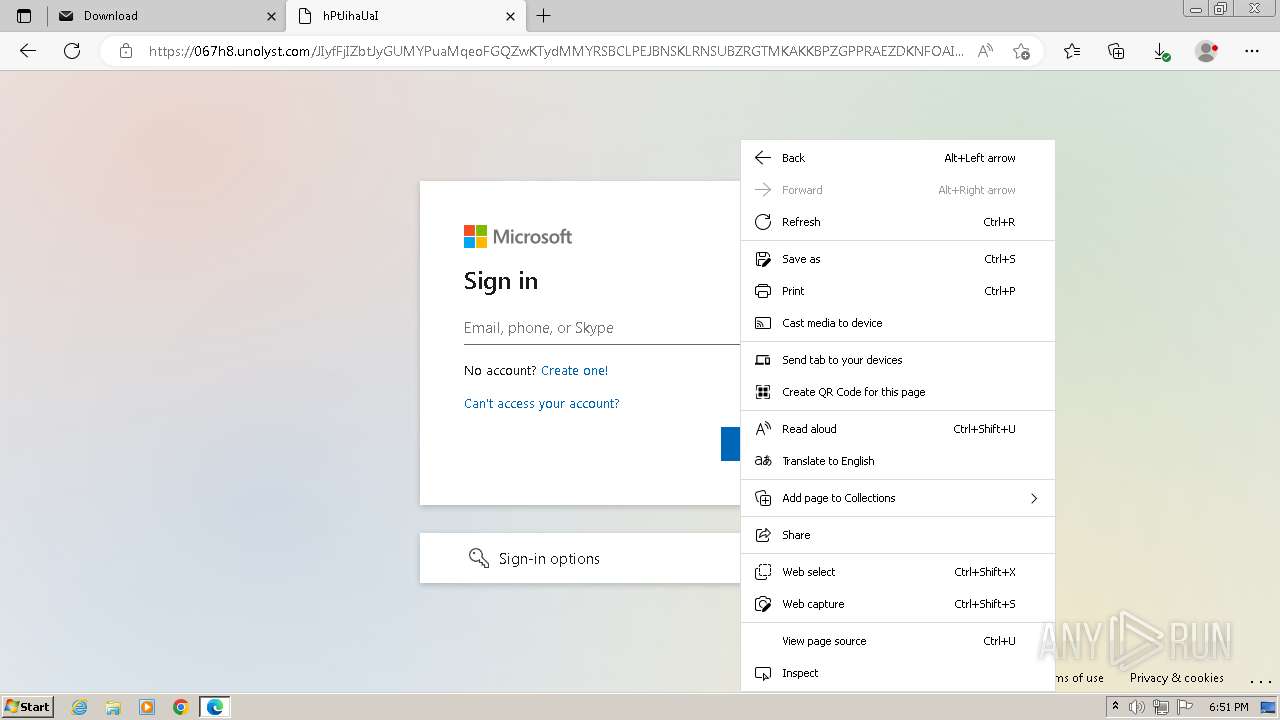Launch Internet Explorer from the taskbar
The height and width of the screenshot is (720, 1280).
[80, 707]
